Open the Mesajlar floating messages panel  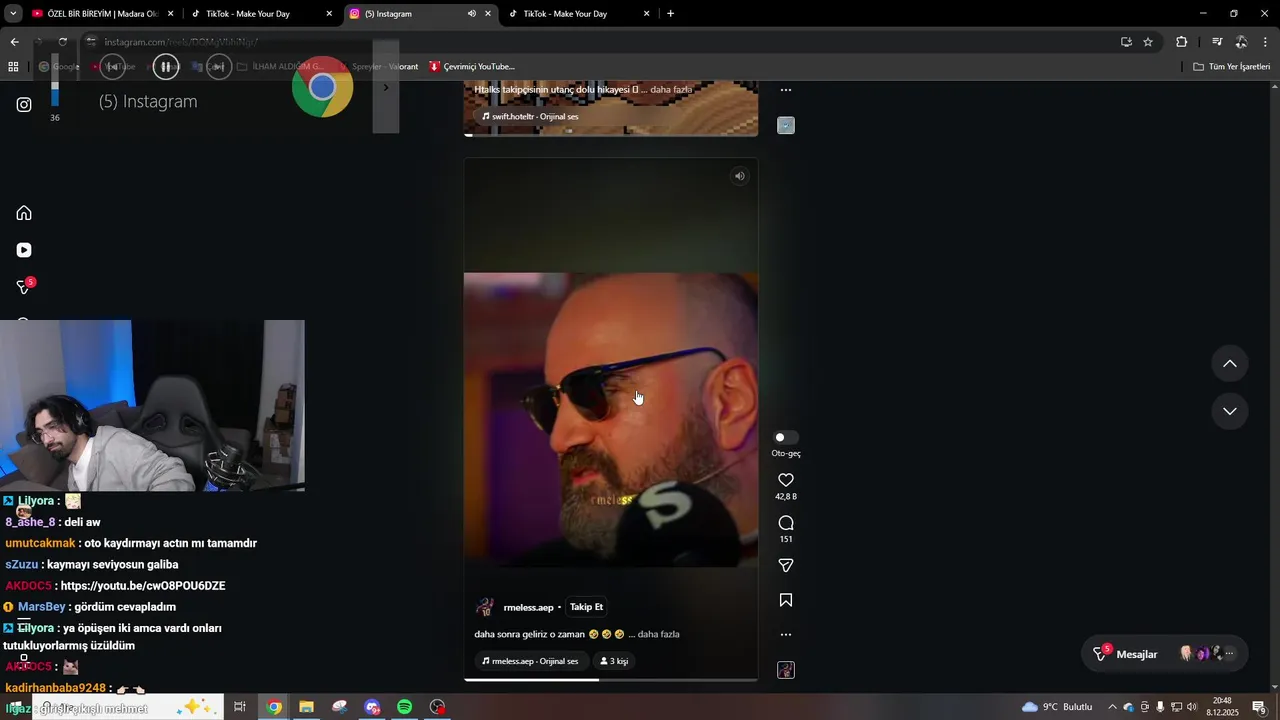coord(1164,654)
